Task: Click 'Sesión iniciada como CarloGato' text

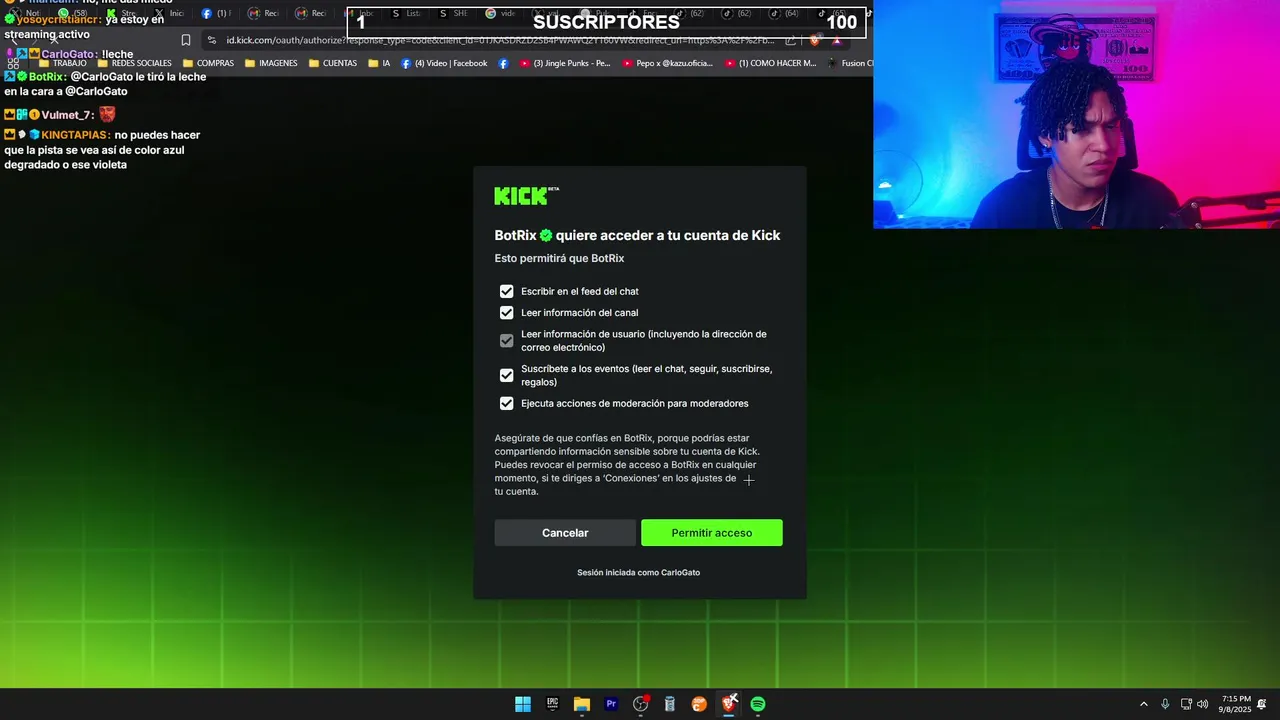Action: (x=638, y=573)
